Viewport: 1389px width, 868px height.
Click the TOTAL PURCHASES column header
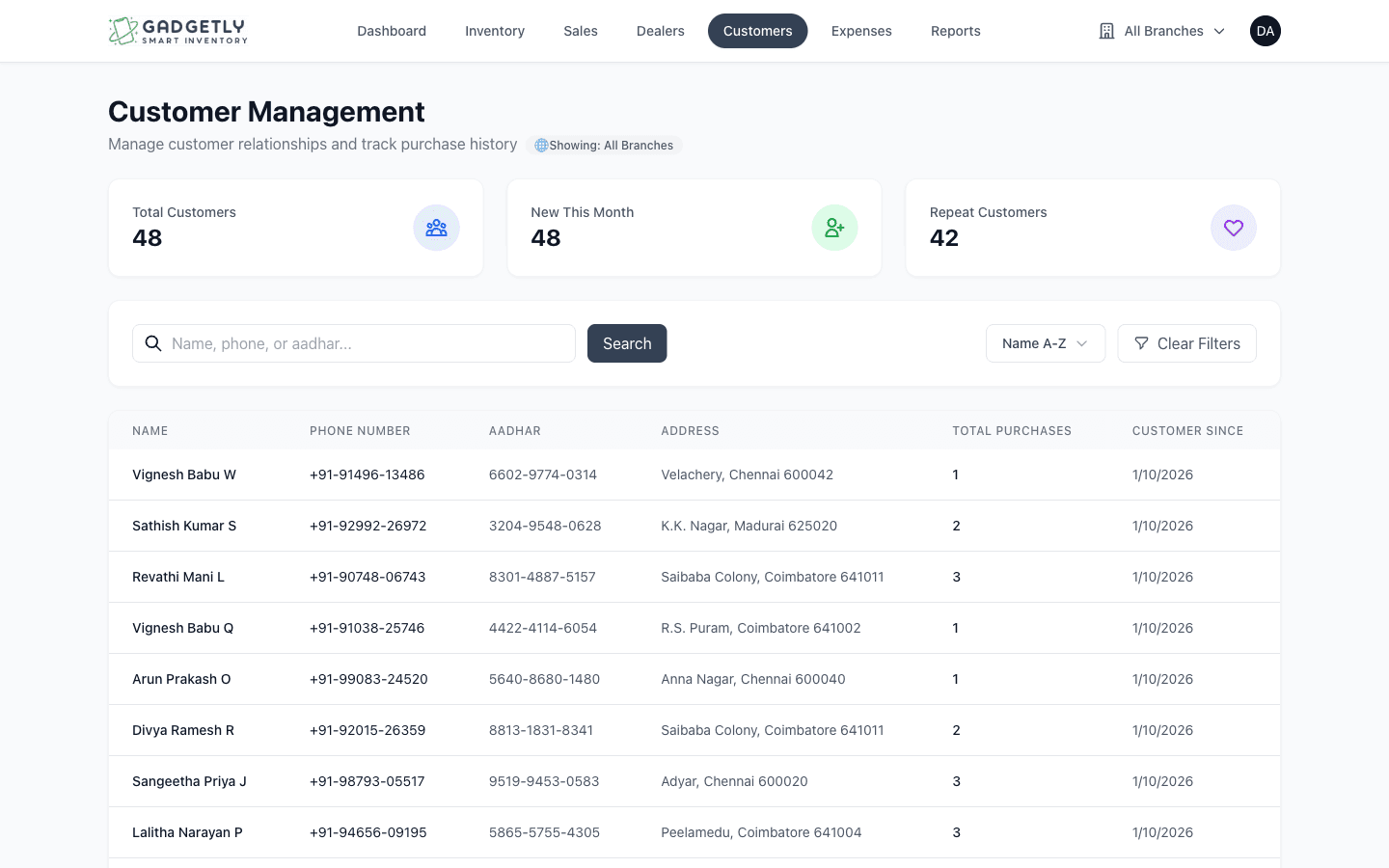1012,431
